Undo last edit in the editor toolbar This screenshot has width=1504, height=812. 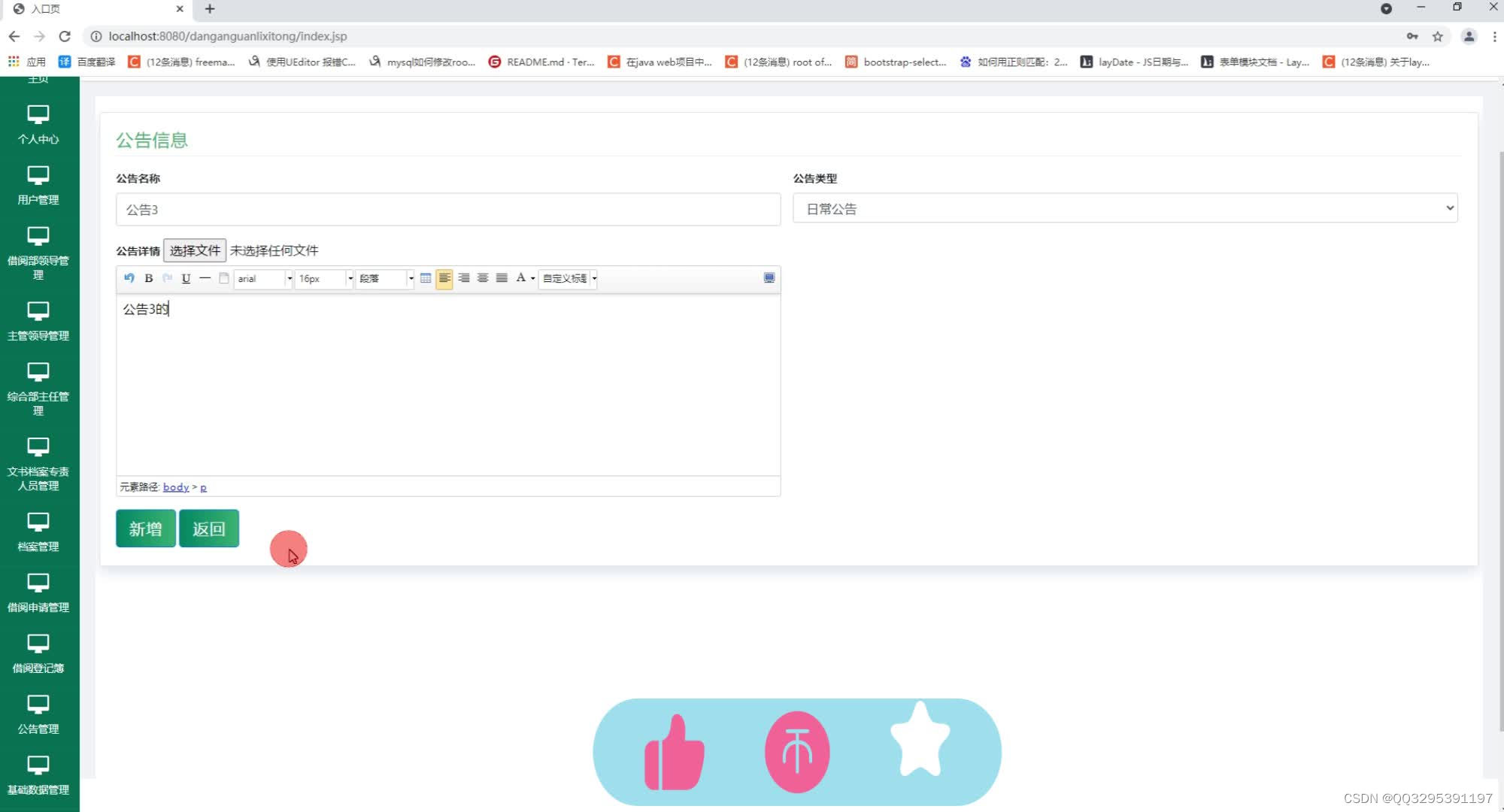[x=129, y=278]
